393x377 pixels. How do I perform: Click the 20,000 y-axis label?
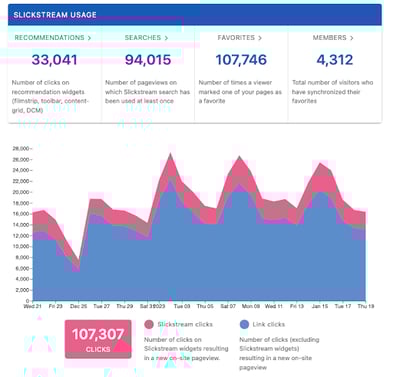[x=21, y=192]
